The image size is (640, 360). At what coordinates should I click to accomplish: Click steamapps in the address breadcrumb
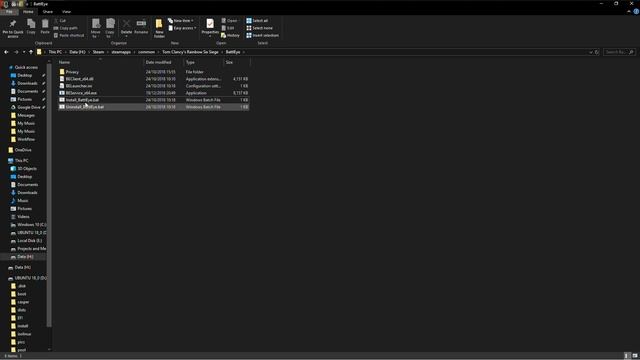pyautogui.click(x=121, y=52)
